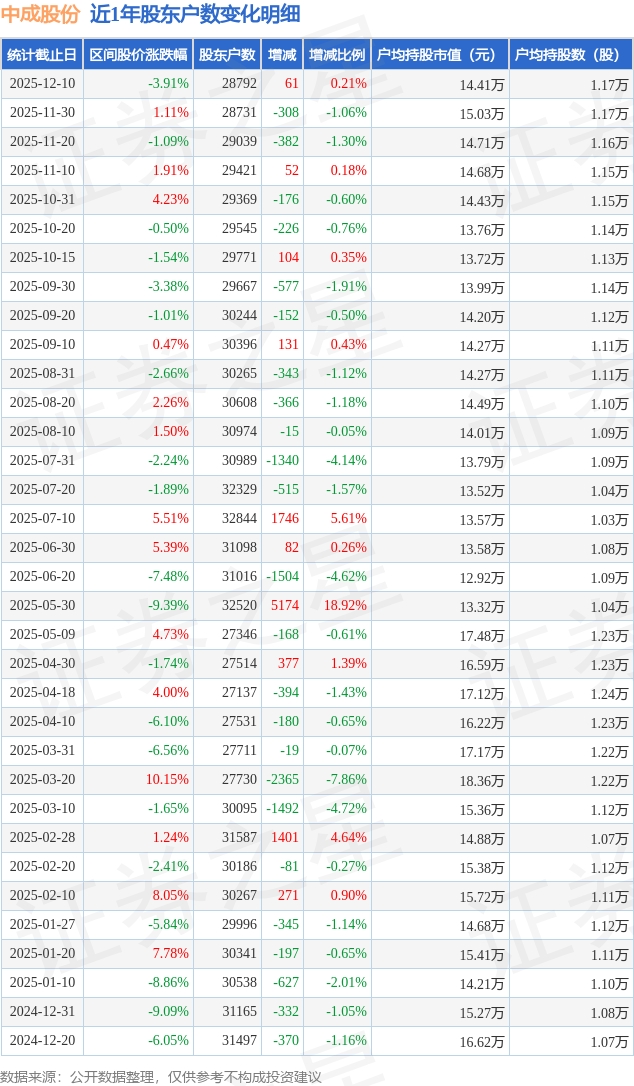Select the 2025-12-10 date cell
Image resolution: width=634 pixels, height=1086 pixels.
pyautogui.click(x=42, y=84)
